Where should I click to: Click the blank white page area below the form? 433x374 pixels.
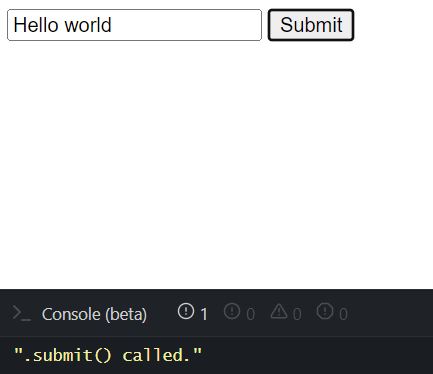(x=217, y=163)
